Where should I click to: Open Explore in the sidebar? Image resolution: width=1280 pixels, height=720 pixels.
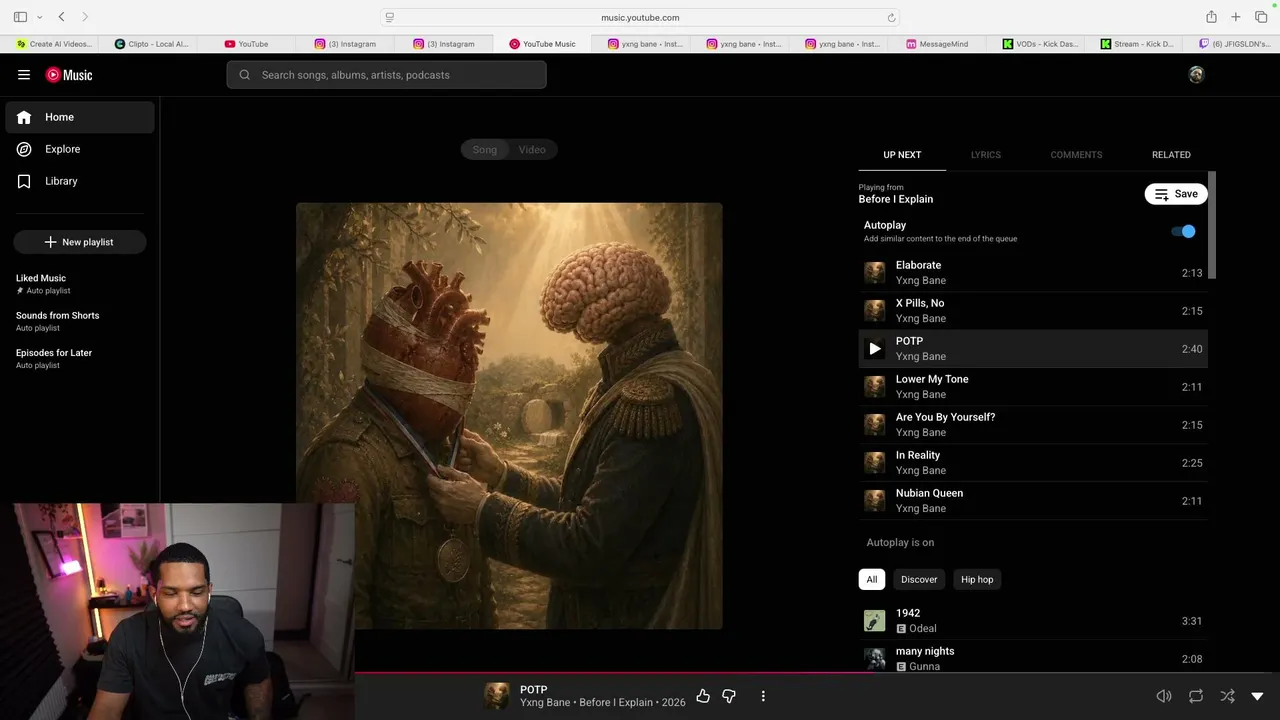coord(80,149)
